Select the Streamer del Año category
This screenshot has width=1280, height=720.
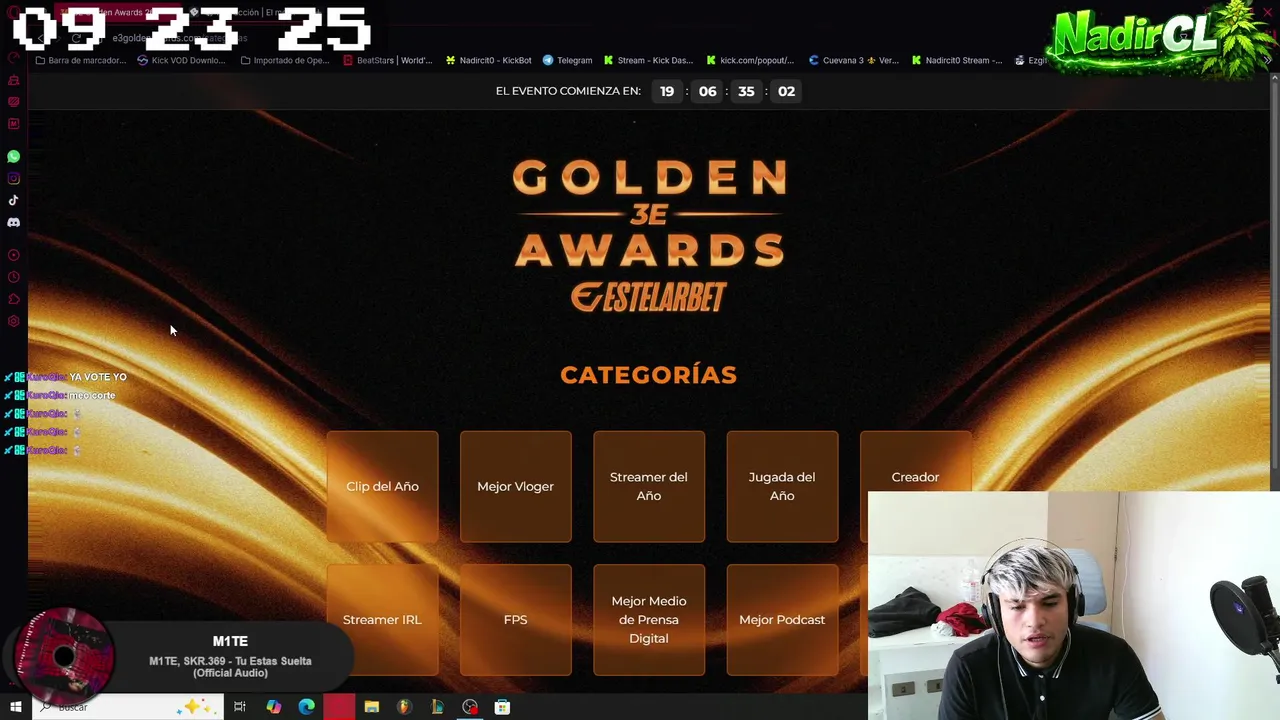tap(649, 486)
